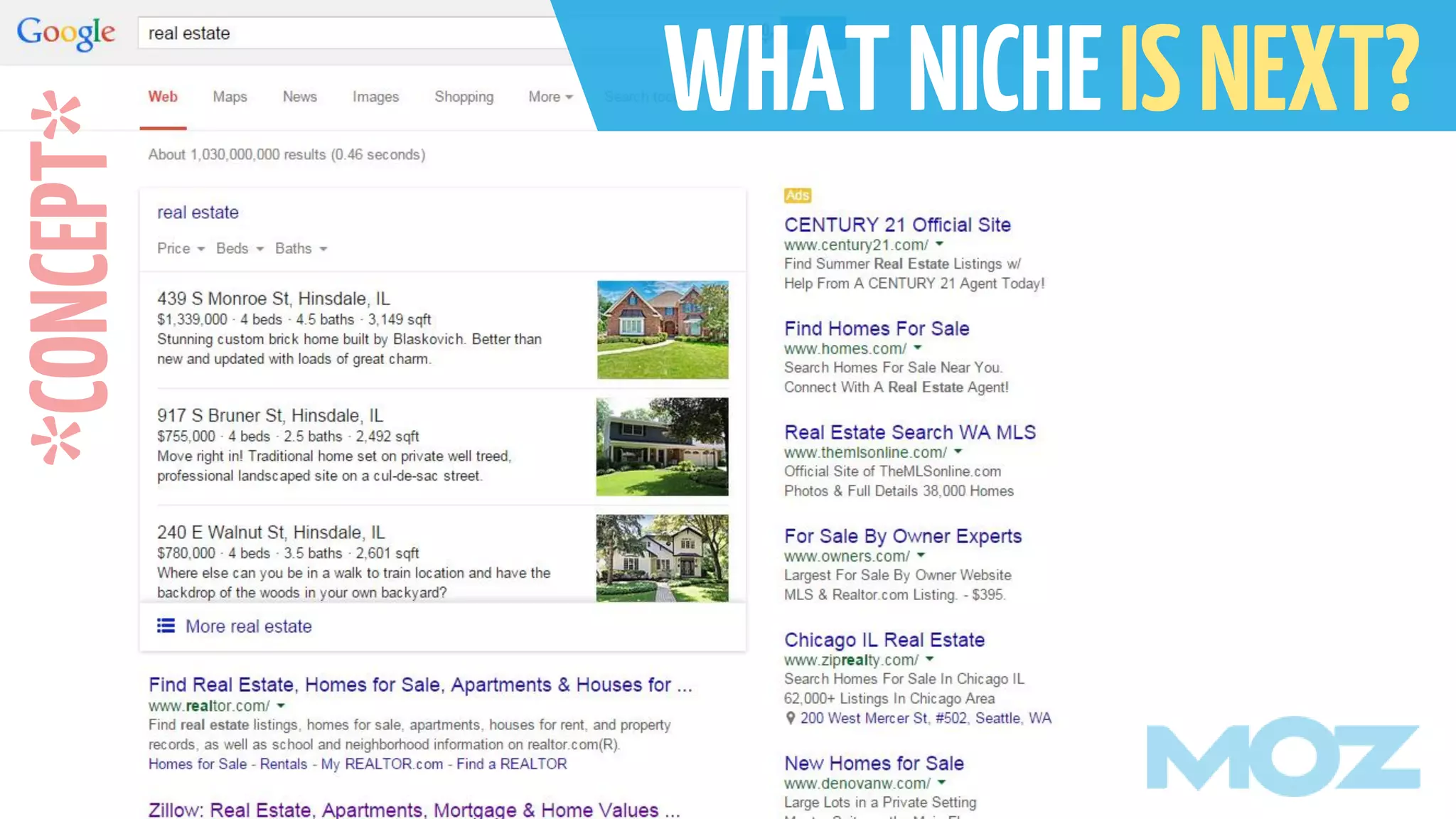Open dropdown arrow next to www.owners.com

(x=921, y=555)
